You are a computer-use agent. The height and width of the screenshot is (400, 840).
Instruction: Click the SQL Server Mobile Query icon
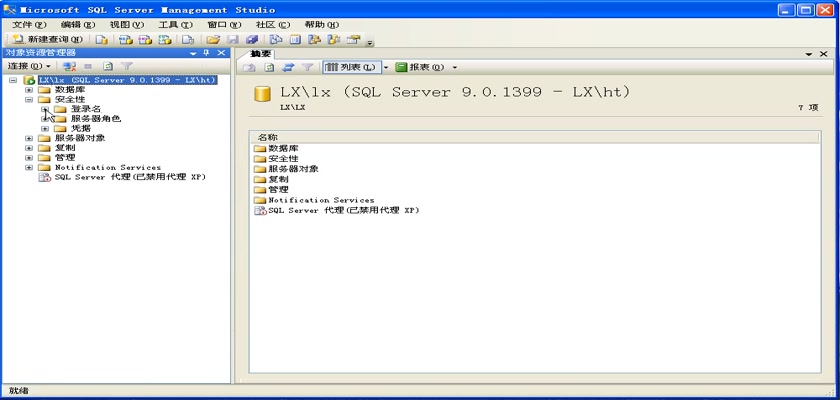tap(188, 40)
